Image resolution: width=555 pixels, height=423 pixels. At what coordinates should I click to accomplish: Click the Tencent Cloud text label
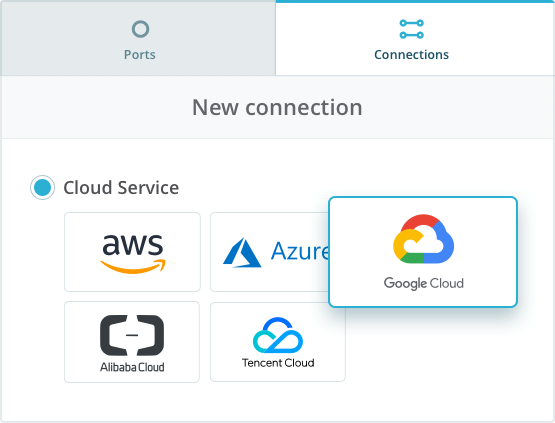278,363
